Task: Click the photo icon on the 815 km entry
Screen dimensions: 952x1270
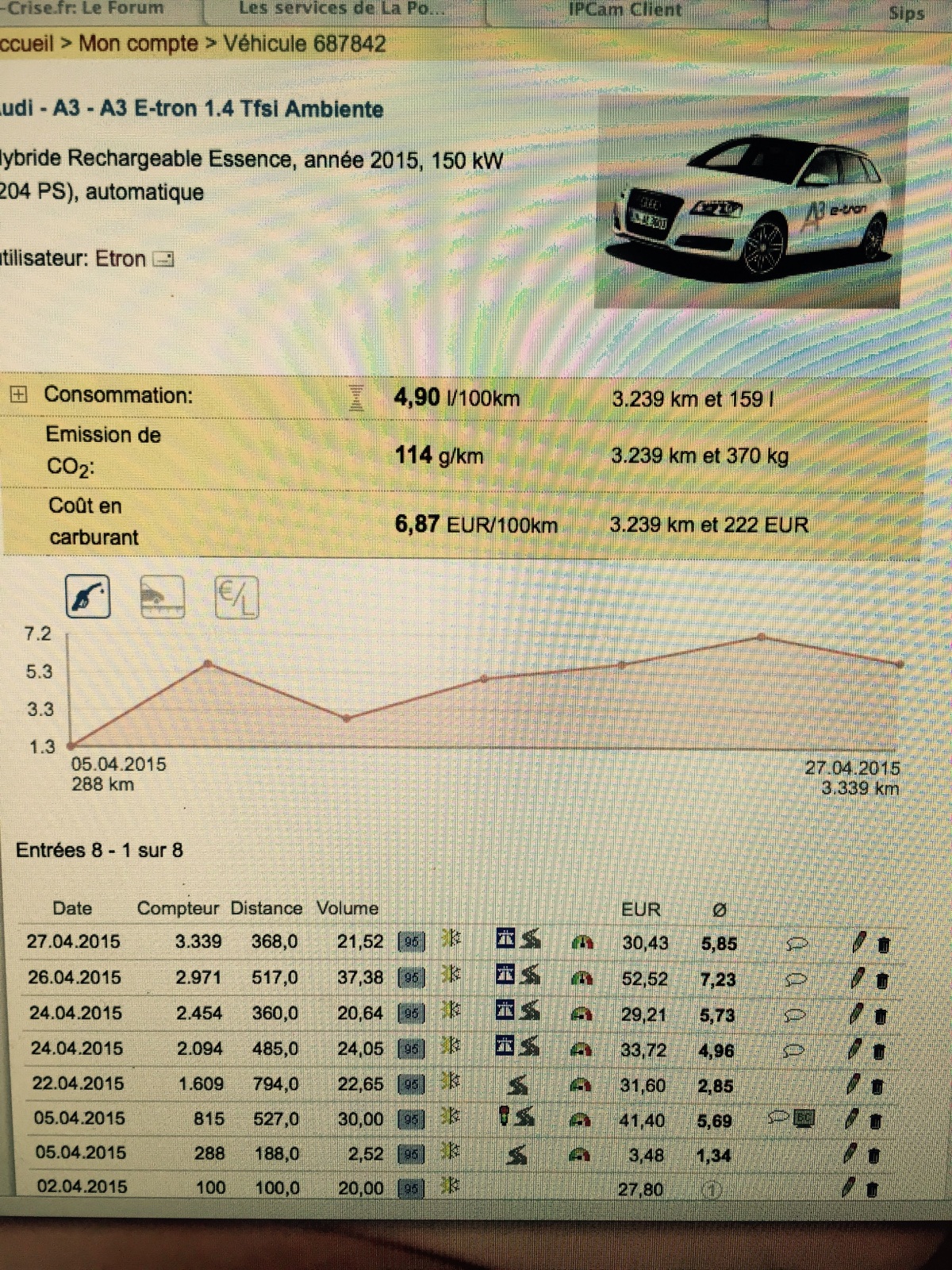Action: [x=805, y=1119]
